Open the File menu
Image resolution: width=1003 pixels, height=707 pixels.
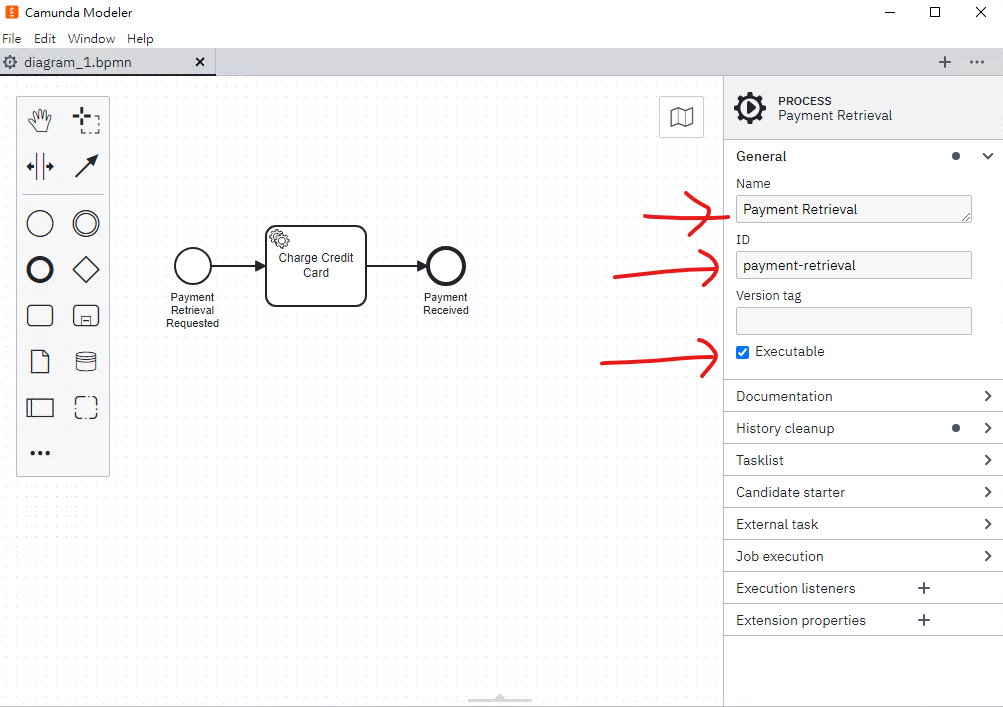[x=12, y=38]
